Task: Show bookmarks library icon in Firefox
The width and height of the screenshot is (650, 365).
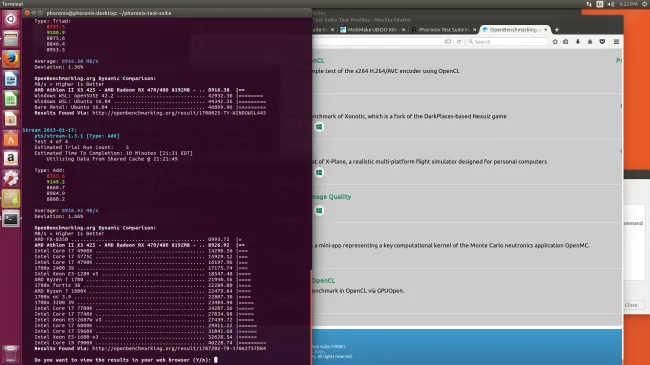Action: coord(566,41)
